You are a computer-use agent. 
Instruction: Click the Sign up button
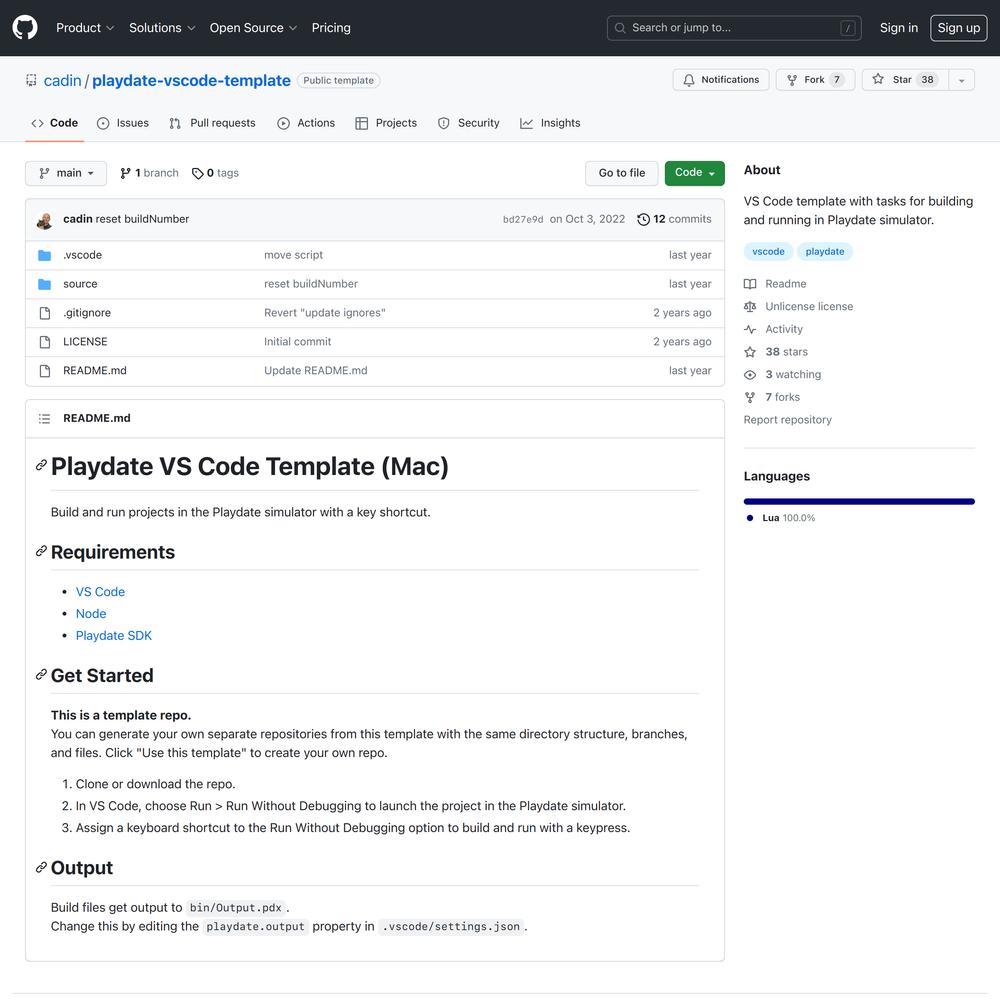(x=959, y=28)
